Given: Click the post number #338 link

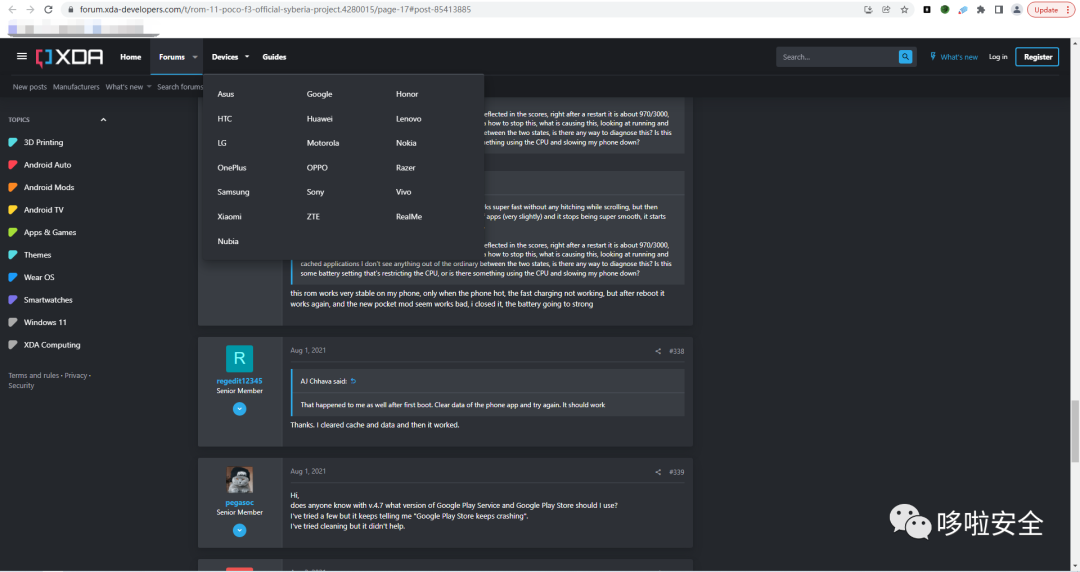Looking at the screenshot, I should (x=676, y=351).
